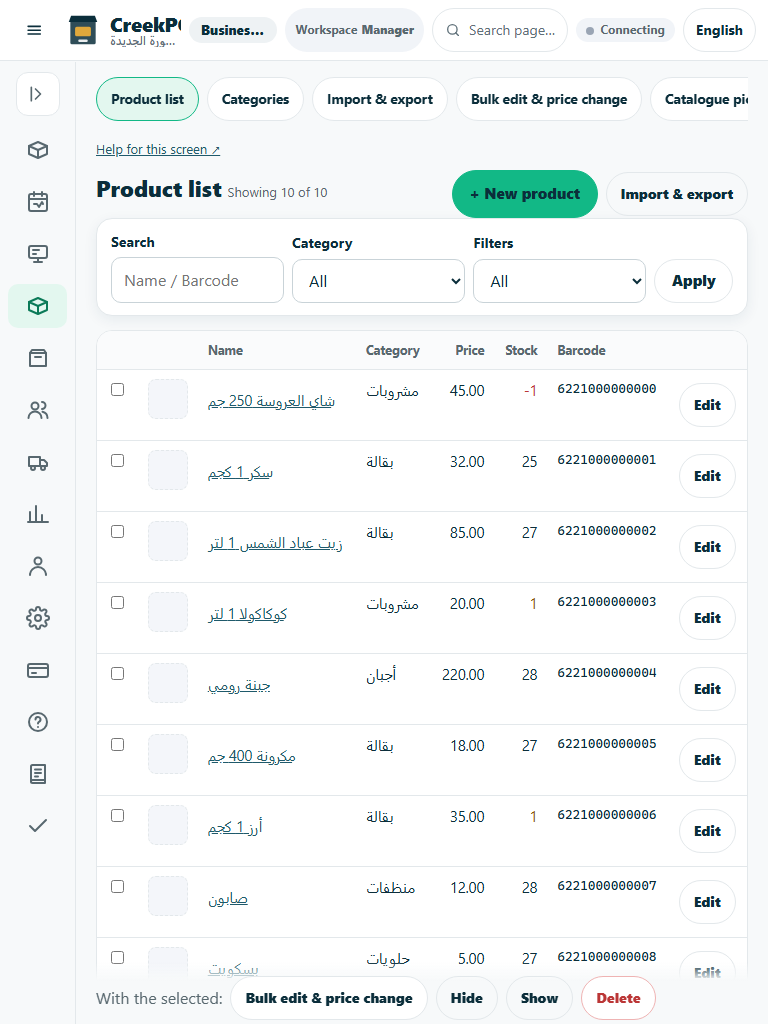Image resolution: width=768 pixels, height=1024 pixels.
Task: Tick checkbox for barcode 6221000000008 row
Action: pyautogui.click(x=118, y=957)
